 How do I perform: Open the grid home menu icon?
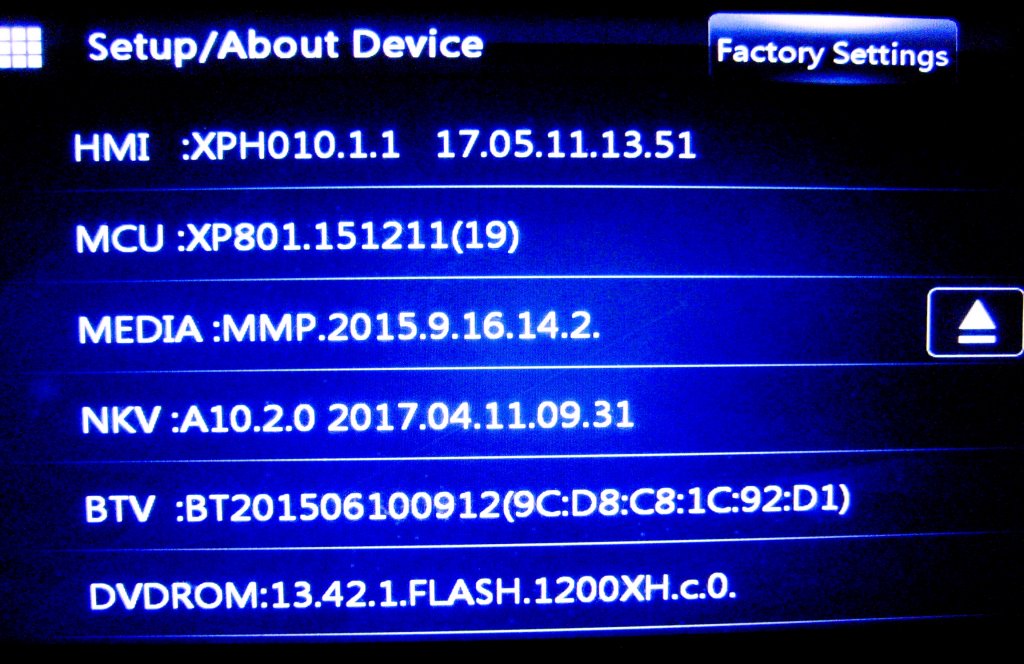[21, 47]
